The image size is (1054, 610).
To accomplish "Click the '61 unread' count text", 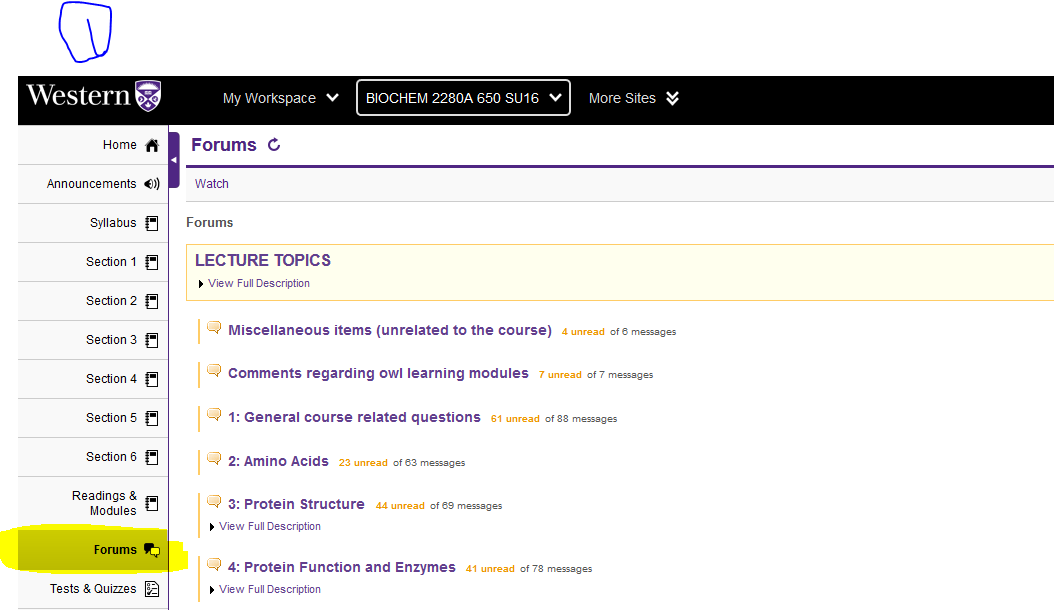I will (516, 418).
